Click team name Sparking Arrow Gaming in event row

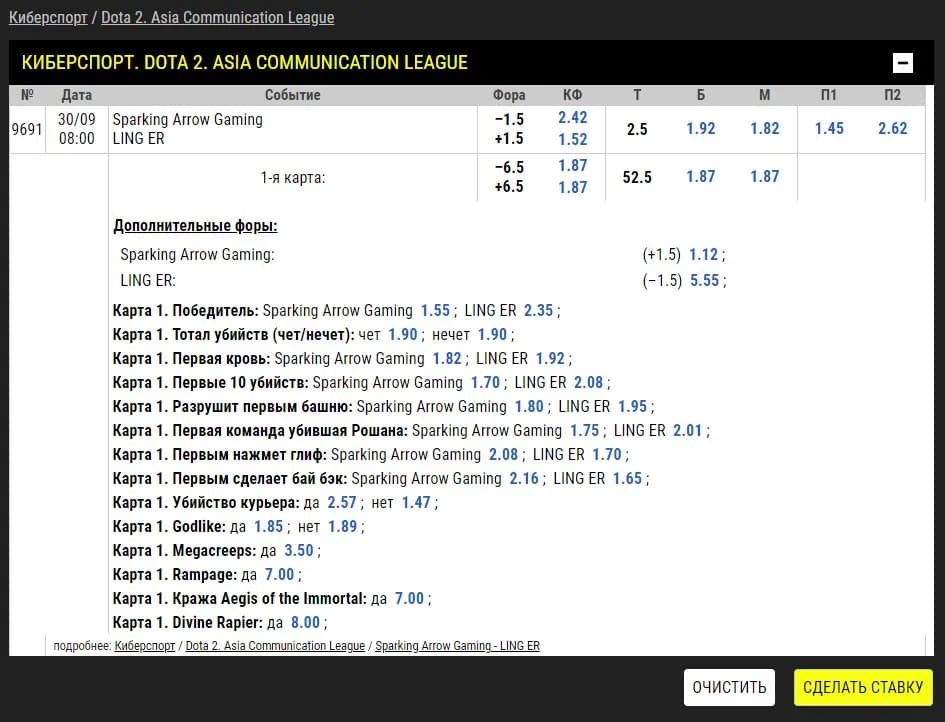coord(187,119)
